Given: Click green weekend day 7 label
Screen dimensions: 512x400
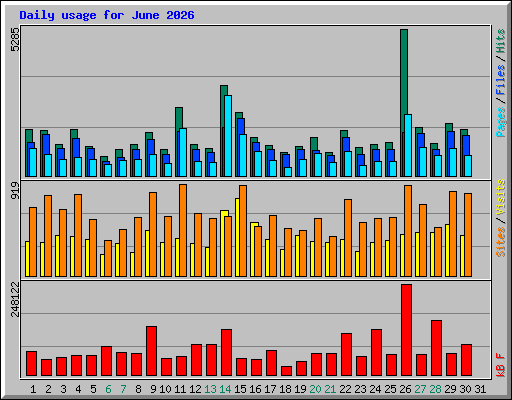Looking at the screenshot, I should [x=123, y=389].
